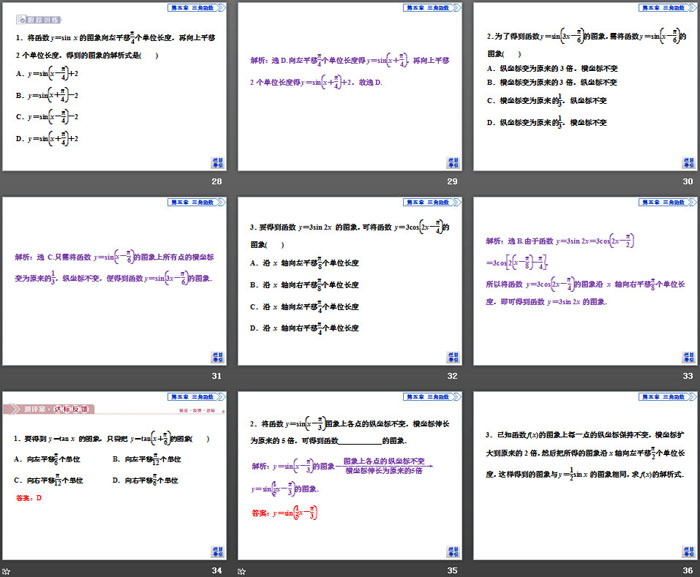This screenshot has width=700, height=577.
Task: Click the blue corner icon on slide 29
Action: [x=453, y=163]
